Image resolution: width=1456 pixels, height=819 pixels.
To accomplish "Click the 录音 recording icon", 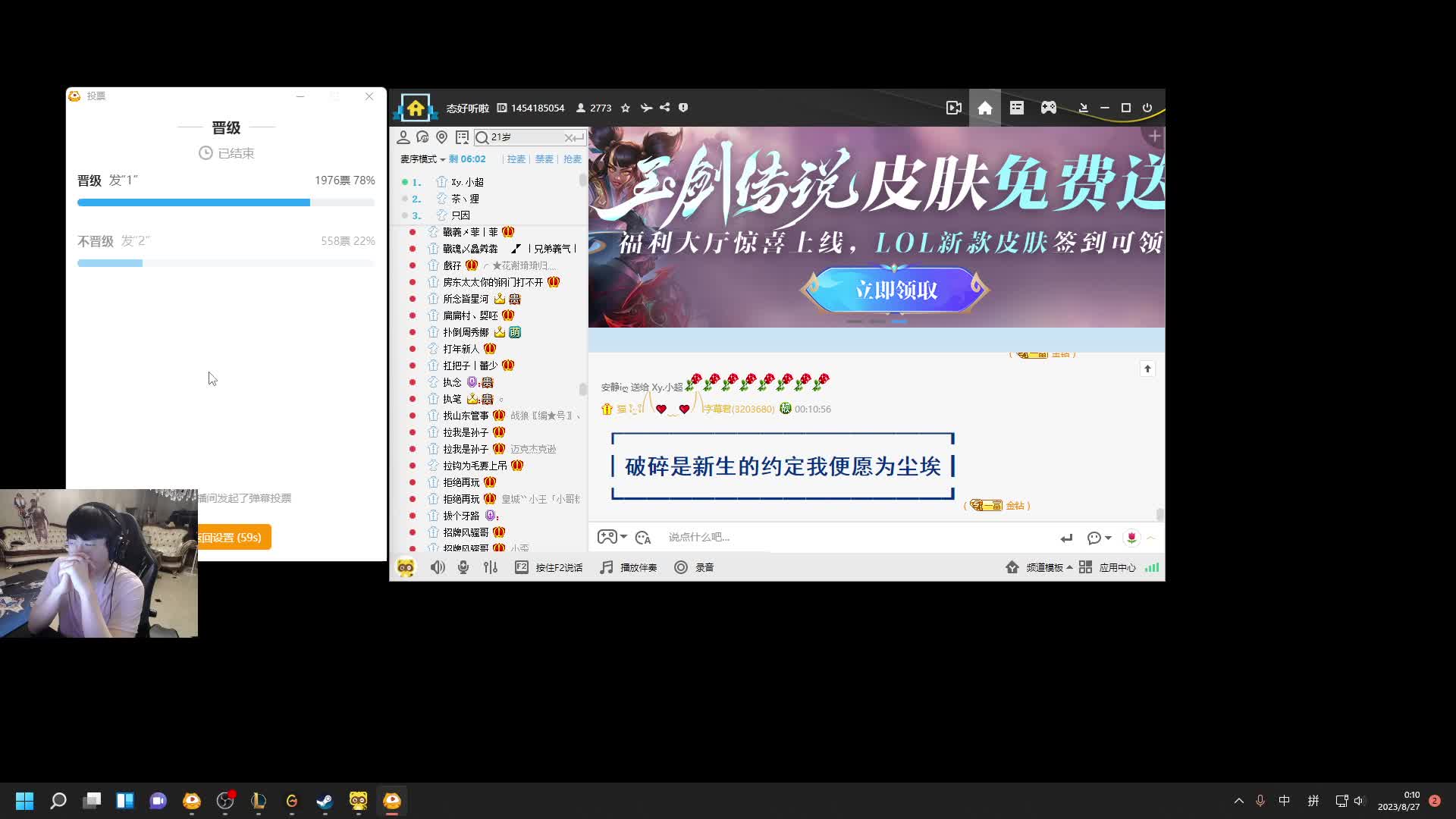I will coord(681,566).
